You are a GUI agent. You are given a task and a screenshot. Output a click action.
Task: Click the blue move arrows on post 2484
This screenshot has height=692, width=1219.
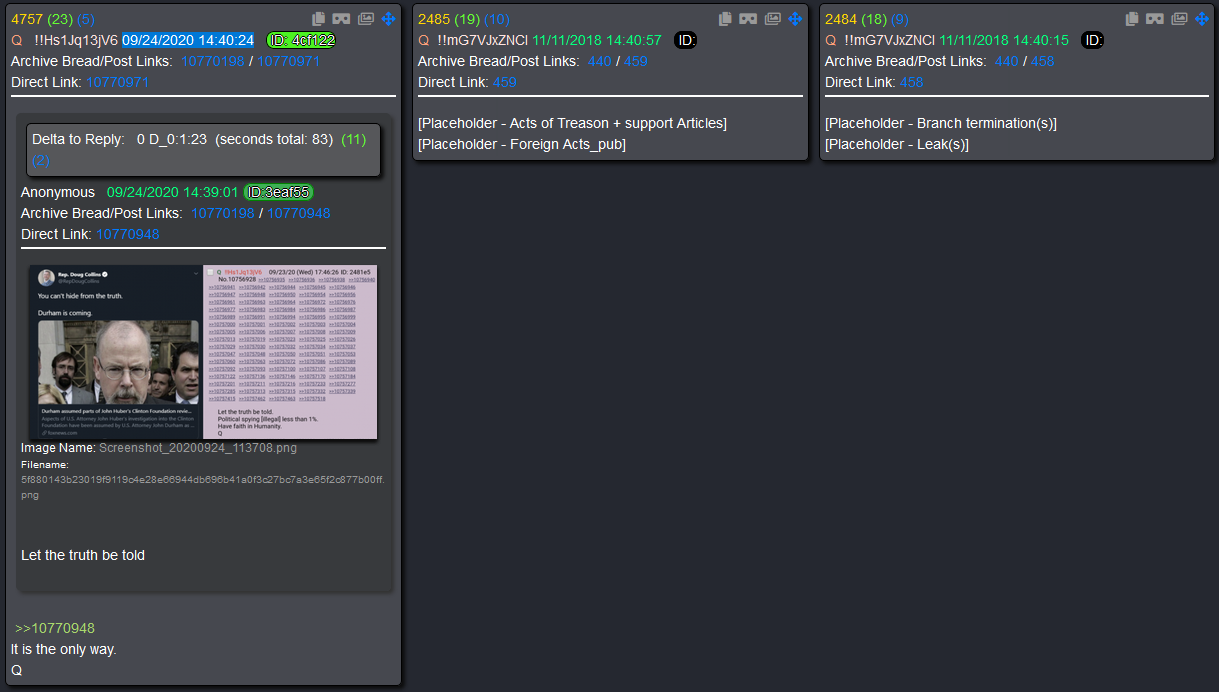tap(1203, 19)
